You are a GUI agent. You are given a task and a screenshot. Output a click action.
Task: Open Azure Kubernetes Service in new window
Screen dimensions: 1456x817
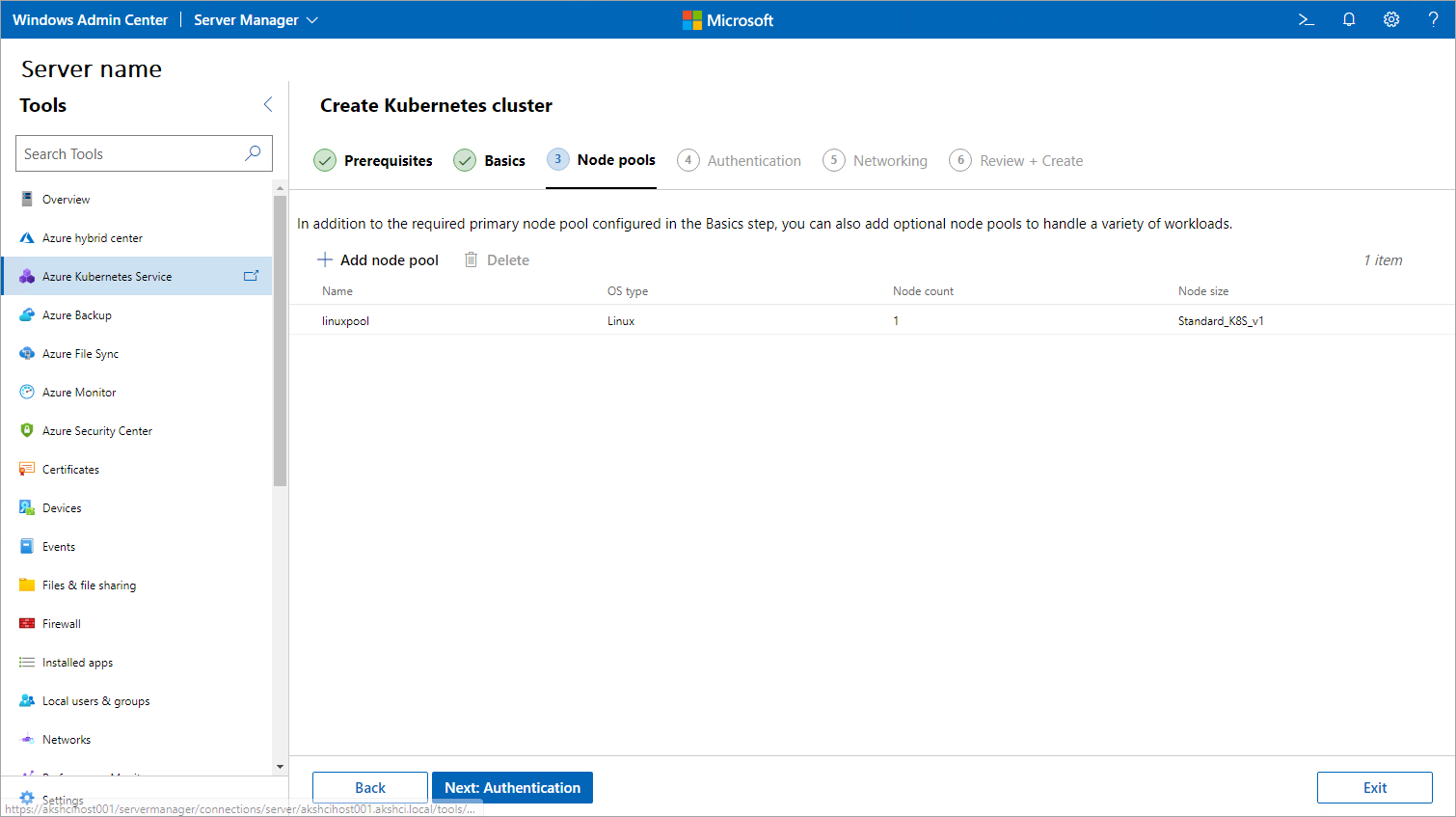tap(251, 276)
